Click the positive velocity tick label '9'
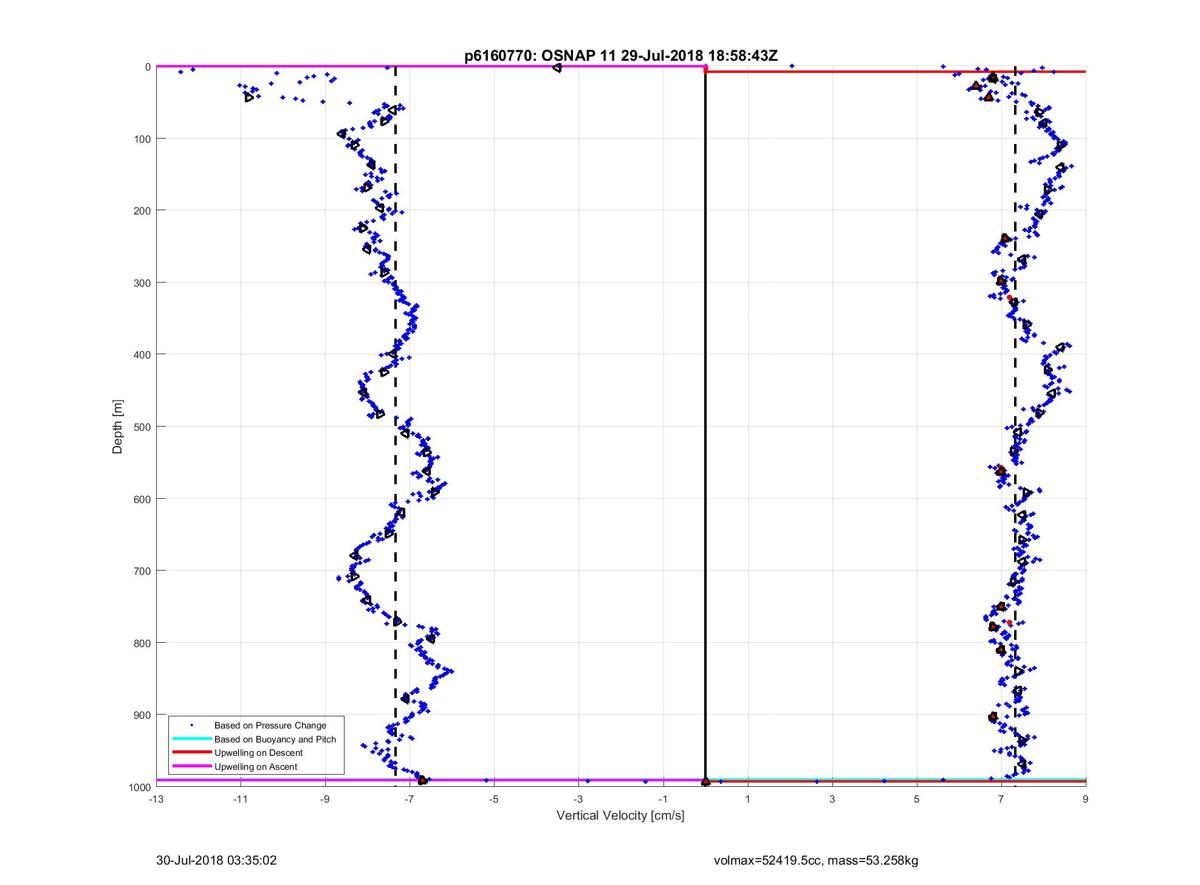Viewport: 1200px width, 885px height. [x=1086, y=799]
